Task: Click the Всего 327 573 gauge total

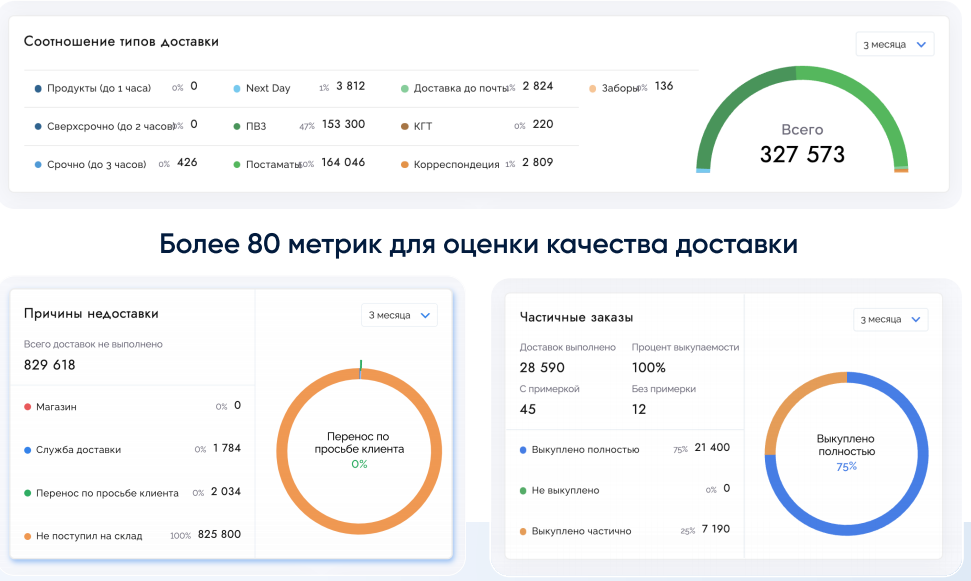Action: (802, 145)
